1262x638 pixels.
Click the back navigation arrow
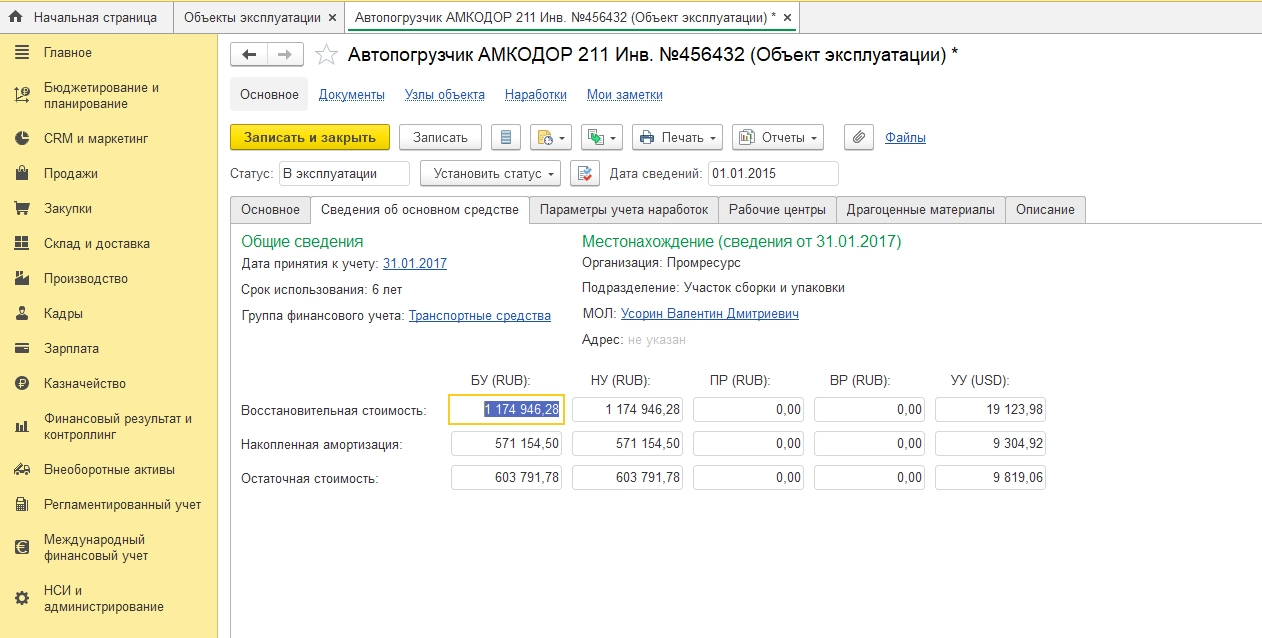point(250,55)
